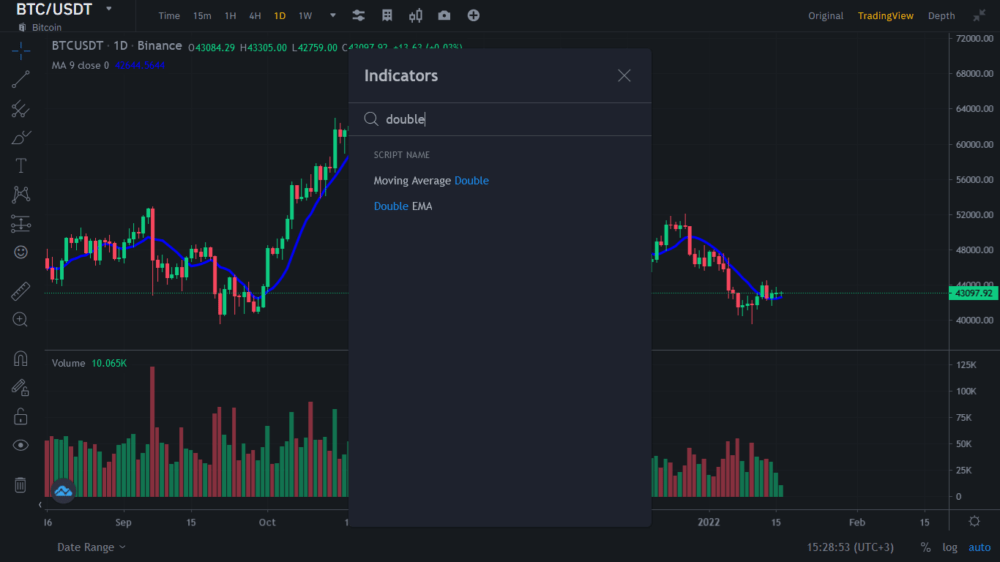The image size is (1000, 562).
Task: Expand more time intervals dropdown arrow
Action: [x=333, y=16]
